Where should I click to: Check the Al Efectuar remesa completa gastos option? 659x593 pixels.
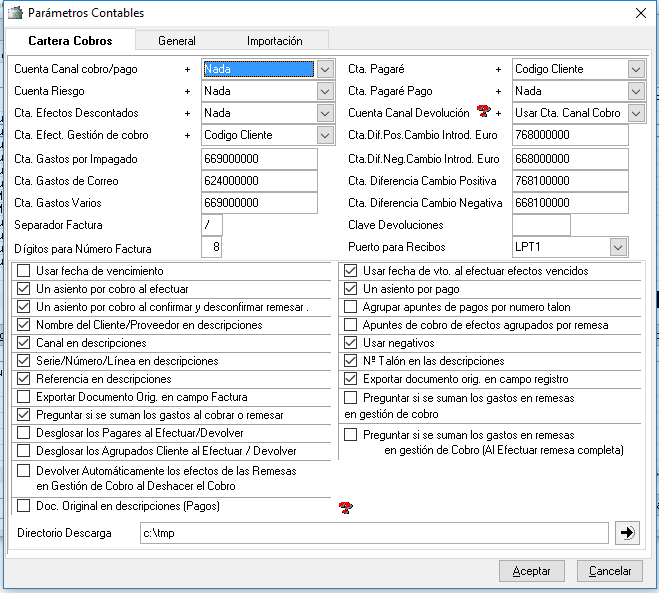tap(351, 435)
